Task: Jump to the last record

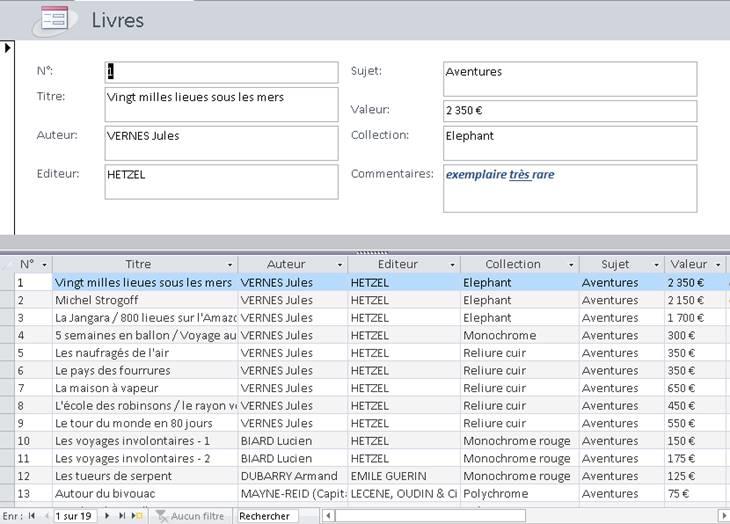Action: coord(122,516)
